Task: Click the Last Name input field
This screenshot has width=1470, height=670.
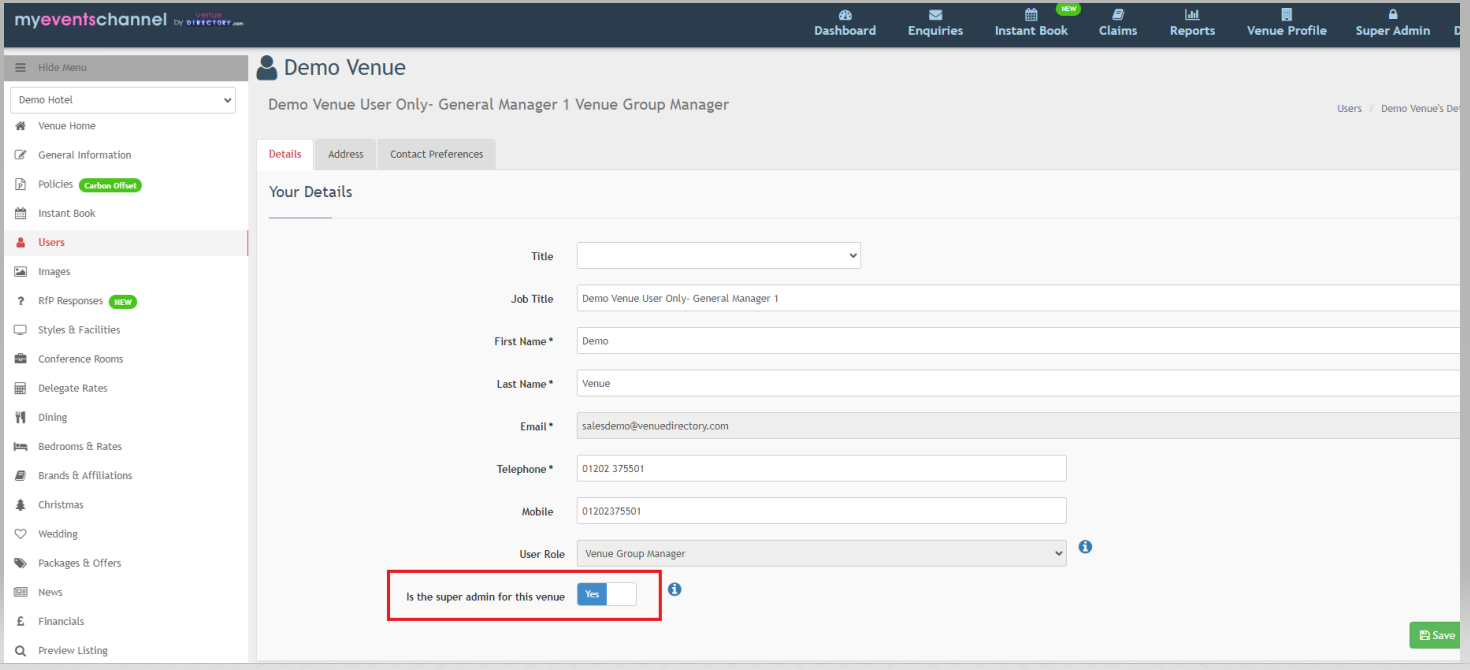Action: tap(1020, 383)
